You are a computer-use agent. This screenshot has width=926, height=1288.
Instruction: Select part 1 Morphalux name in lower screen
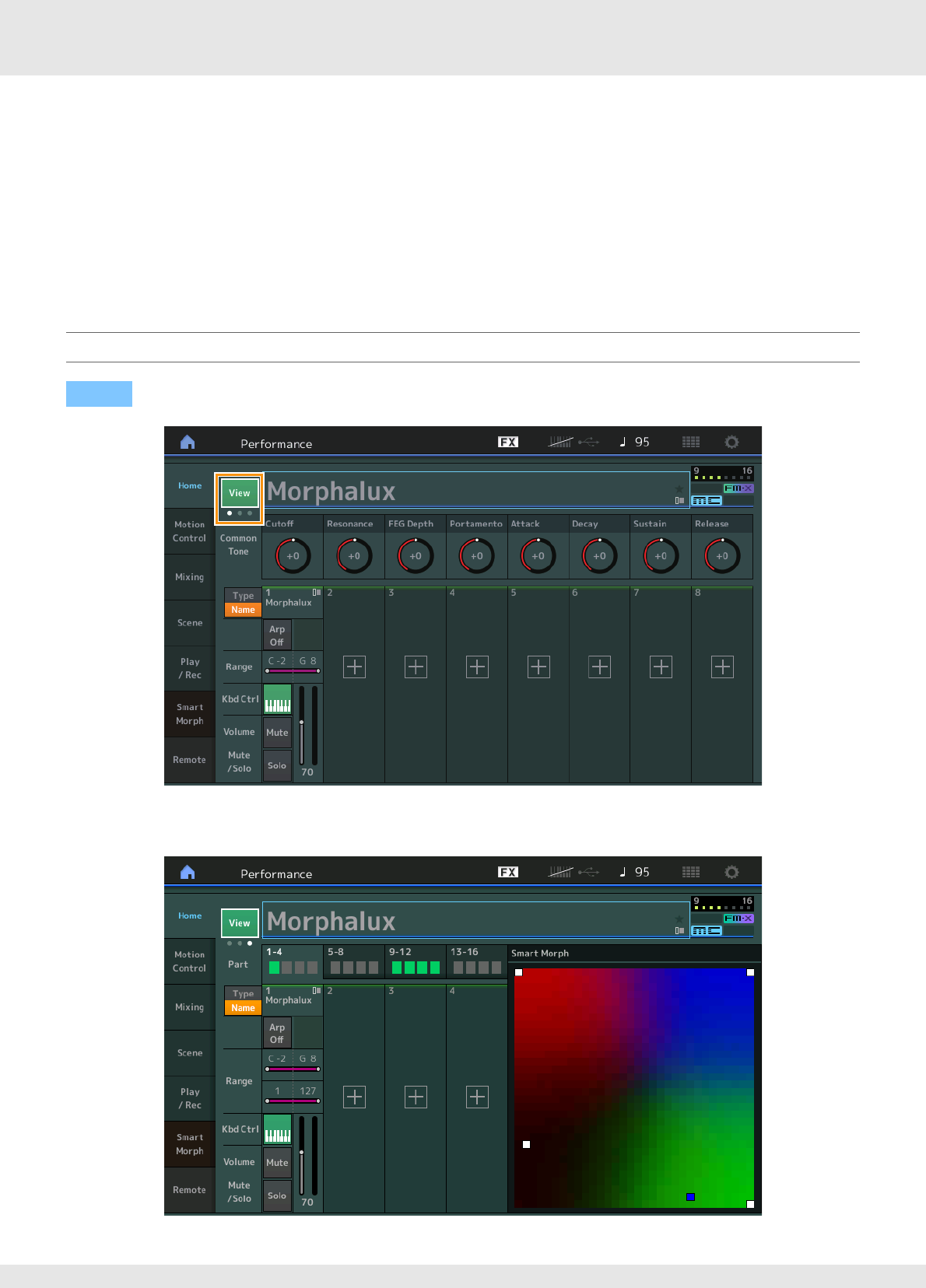tap(289, 1000)
